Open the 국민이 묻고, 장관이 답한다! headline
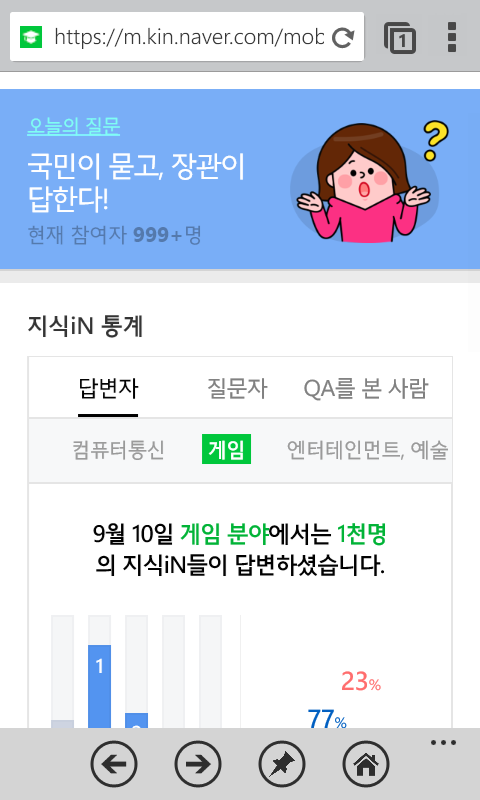This screenshot has width=480, height=800. (136, 183)
